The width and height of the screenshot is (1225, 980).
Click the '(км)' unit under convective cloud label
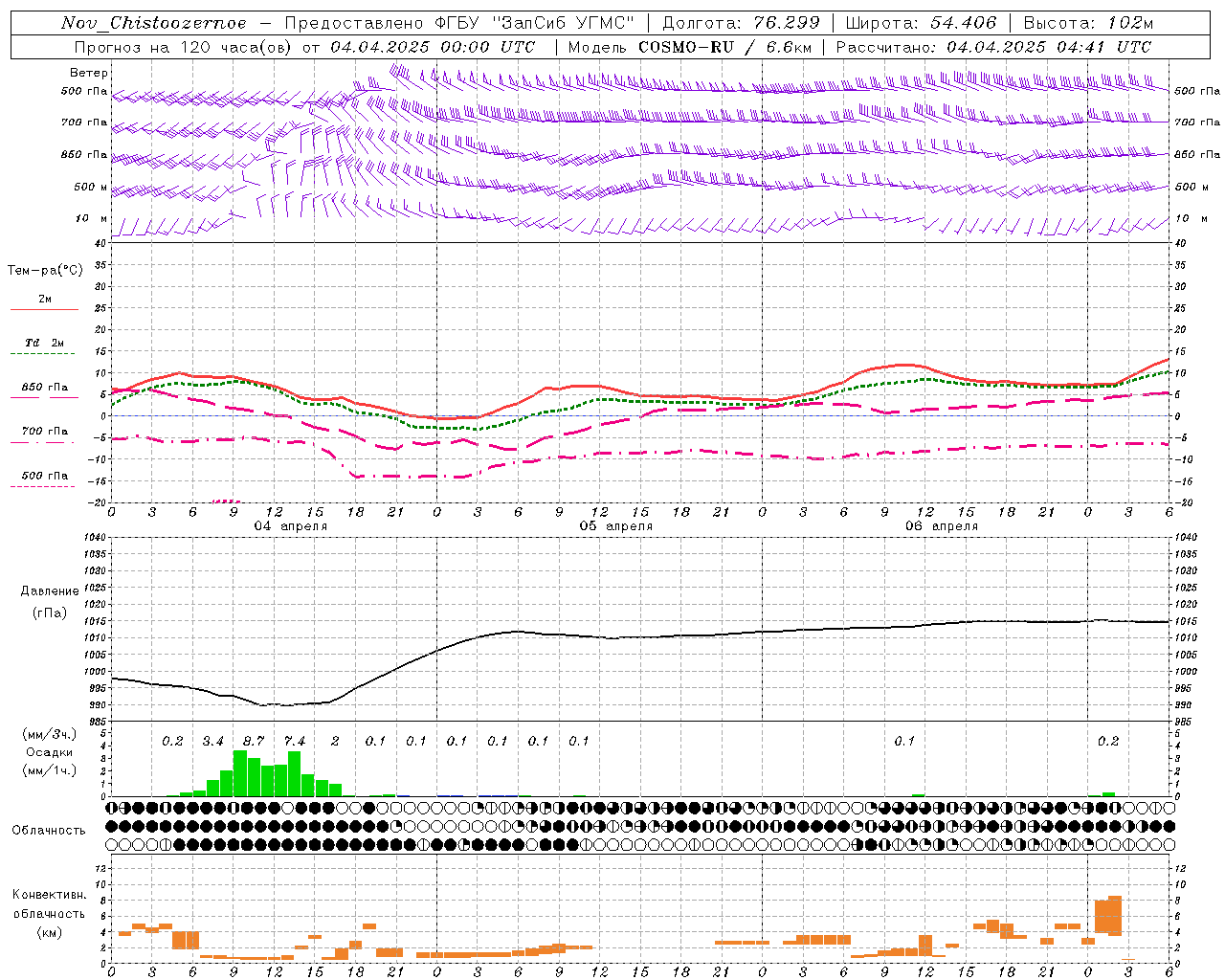[x=49, y=932]
